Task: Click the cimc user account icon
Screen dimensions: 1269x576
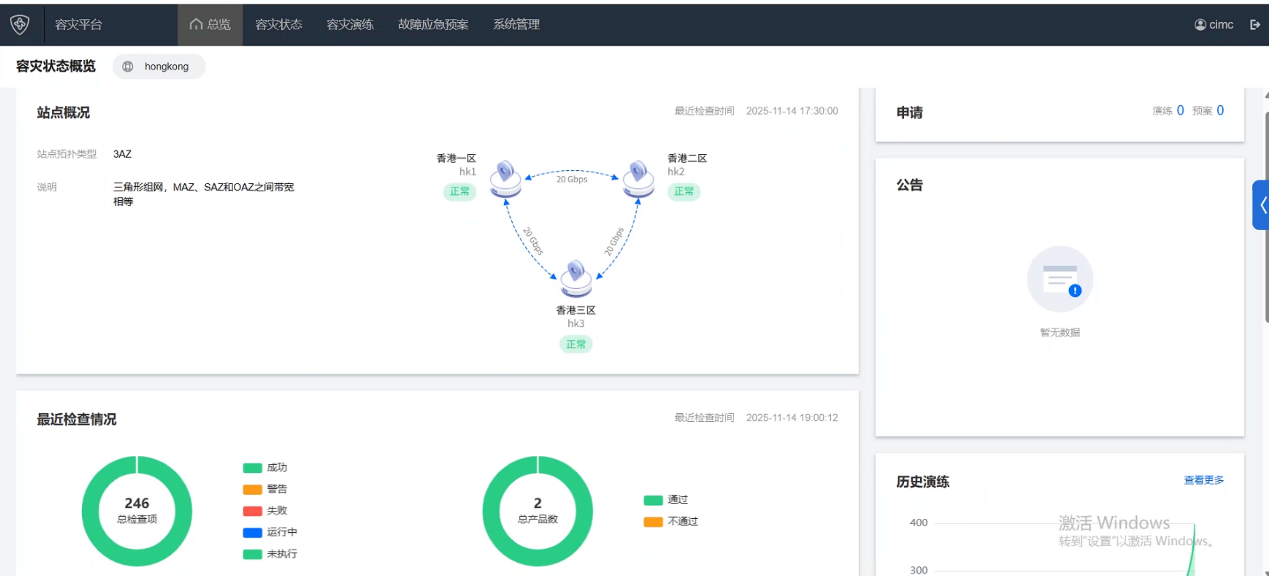Action: pos(1200,24)
